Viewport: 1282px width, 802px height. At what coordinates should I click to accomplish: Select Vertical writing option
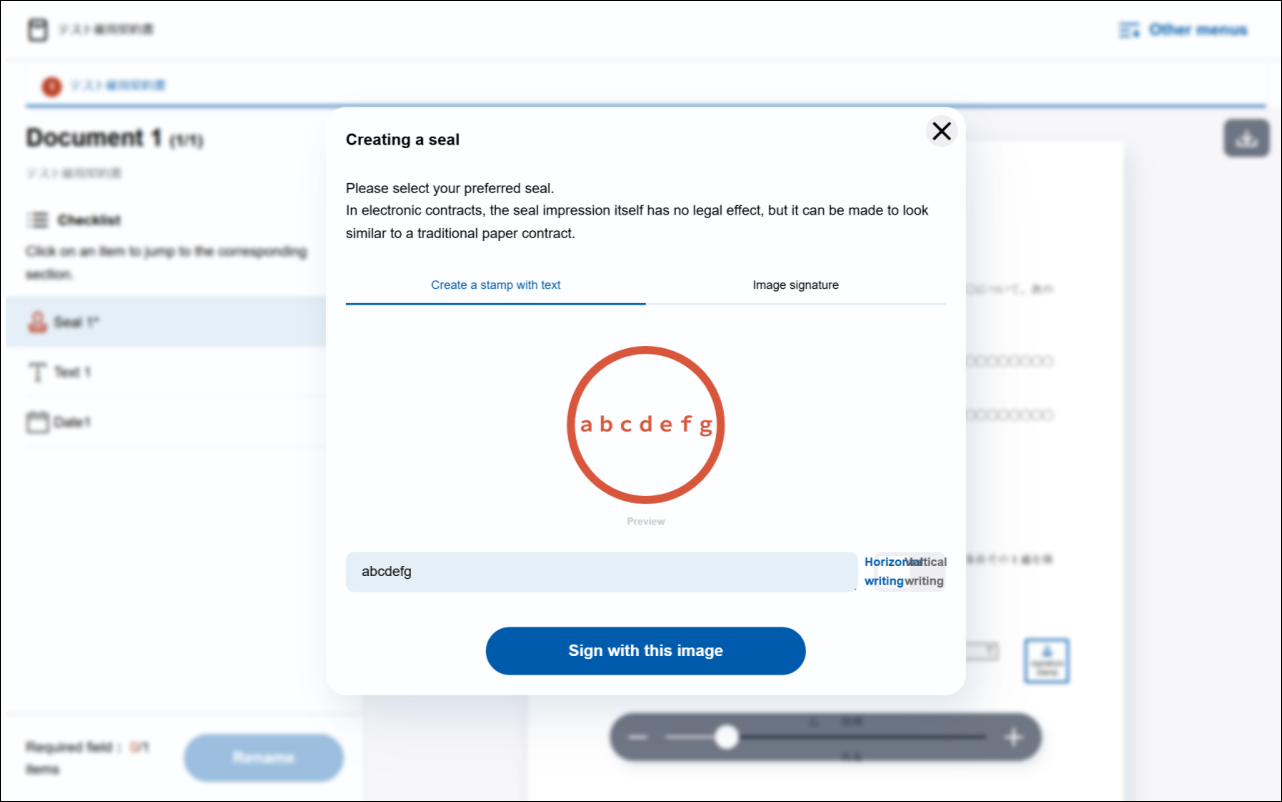click(x=928, y=572)
